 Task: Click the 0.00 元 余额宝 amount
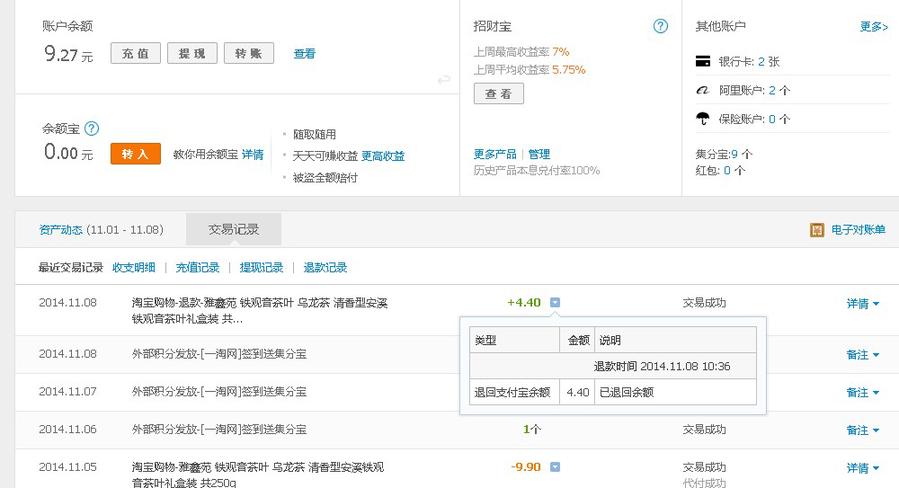(x=68, y=153)
